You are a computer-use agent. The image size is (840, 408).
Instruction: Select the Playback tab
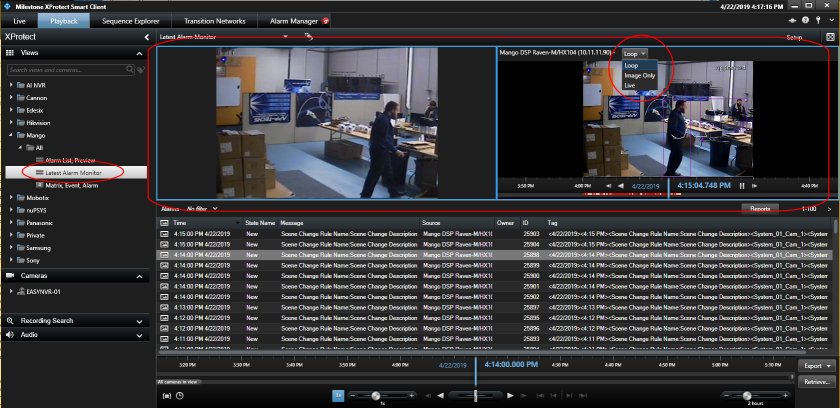(x=64, y=21)
